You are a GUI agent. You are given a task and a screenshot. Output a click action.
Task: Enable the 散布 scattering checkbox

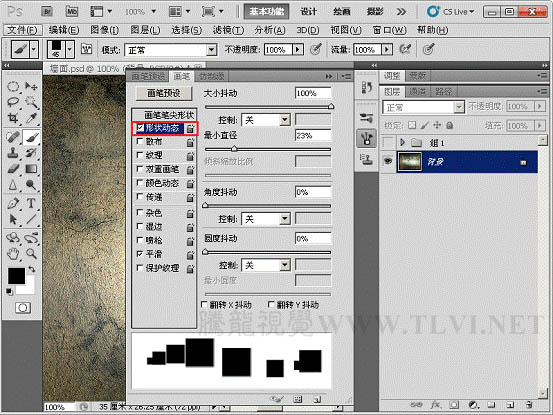click(140, 141)
